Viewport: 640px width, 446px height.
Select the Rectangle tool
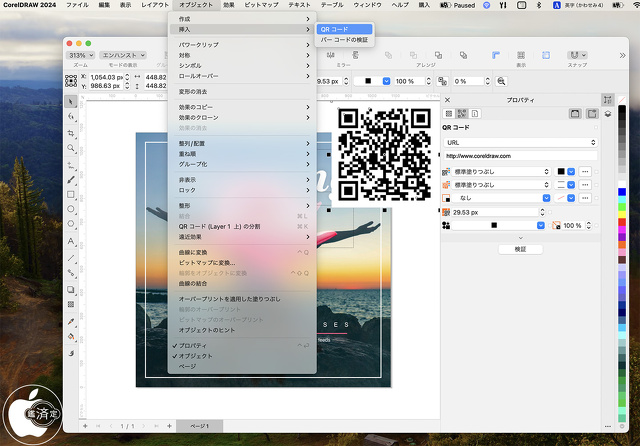click(71, 194)
